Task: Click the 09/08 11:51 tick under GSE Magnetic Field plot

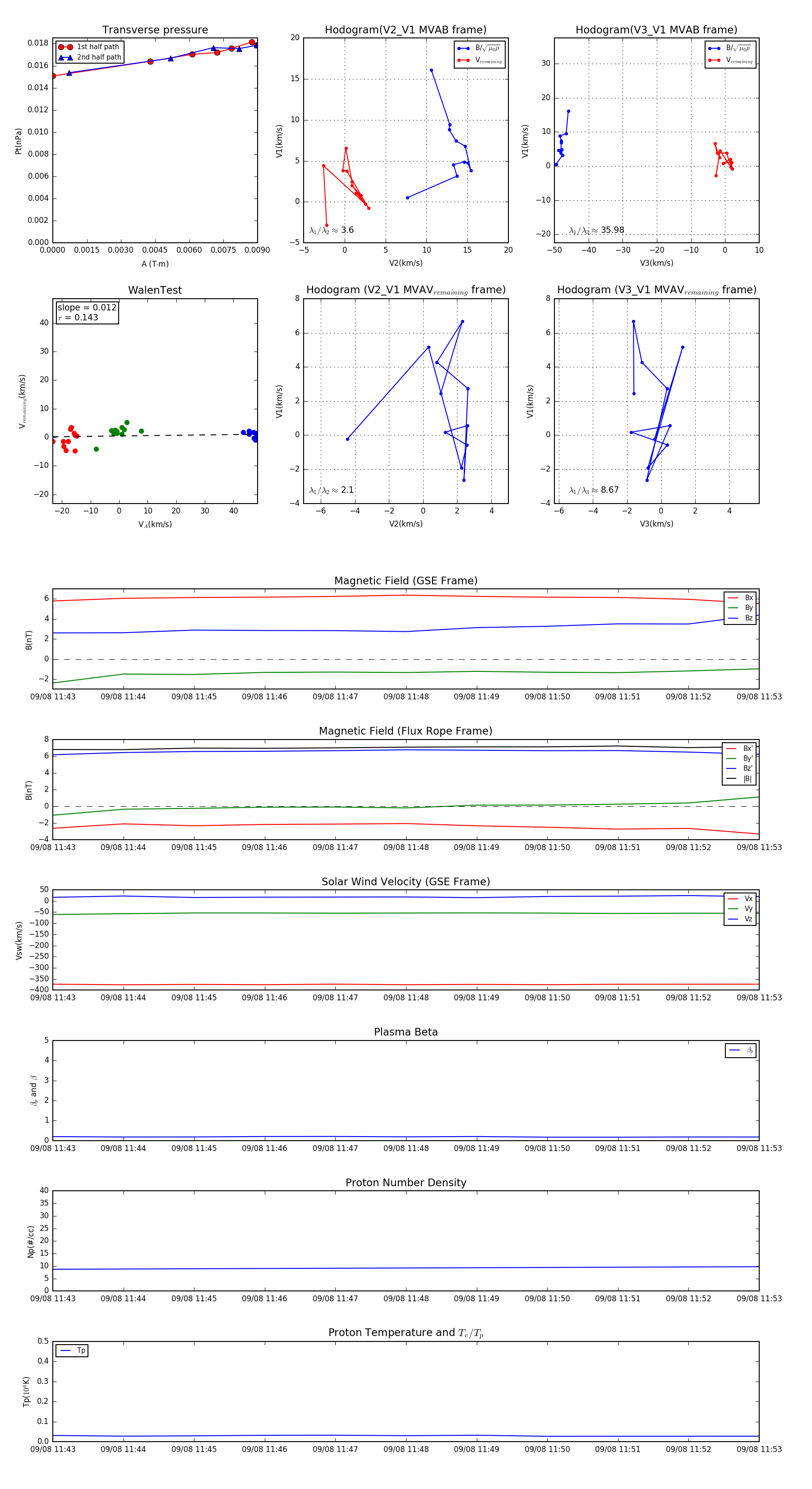Action: 618,697
